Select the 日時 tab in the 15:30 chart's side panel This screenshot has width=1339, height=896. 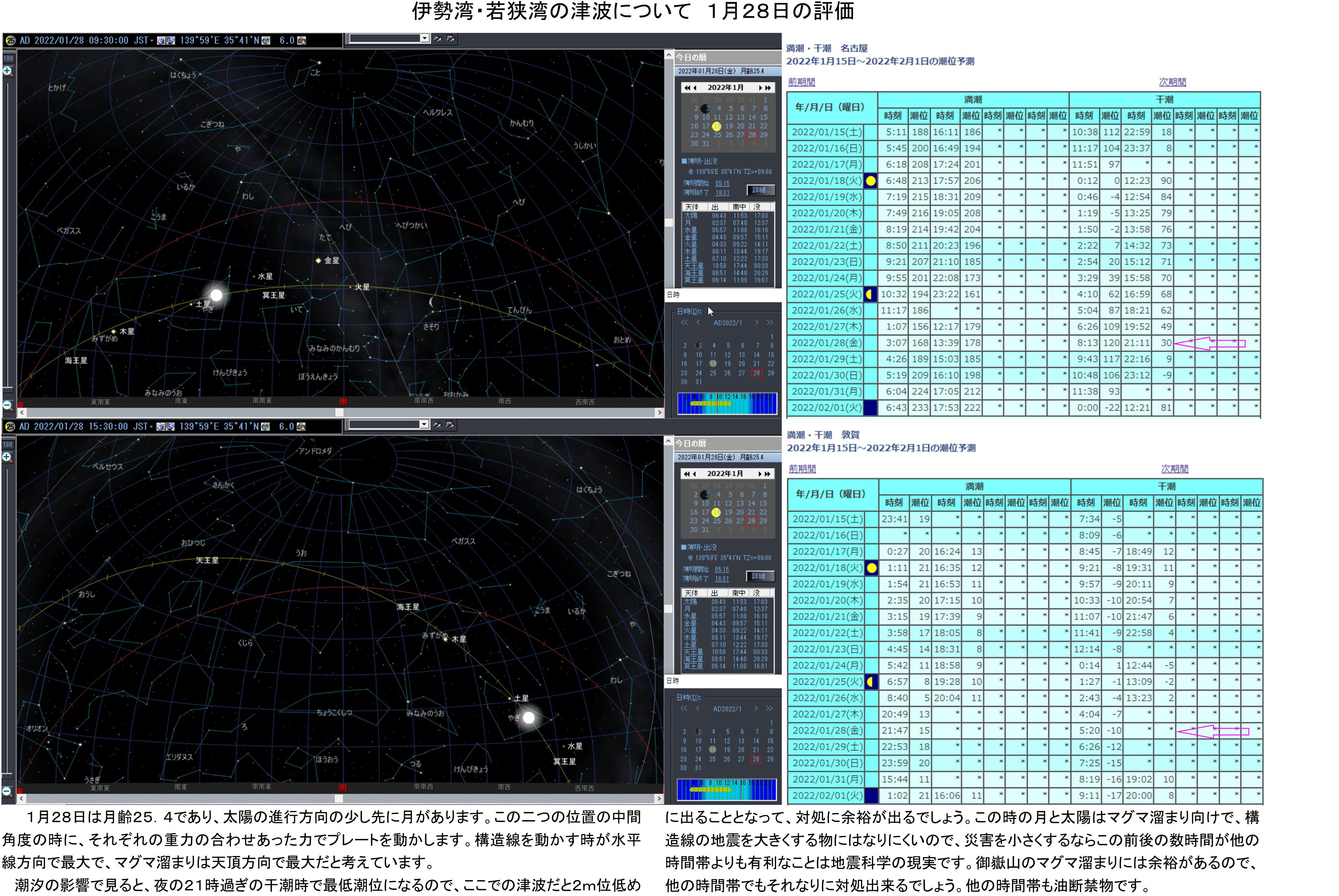coord(673,681)
